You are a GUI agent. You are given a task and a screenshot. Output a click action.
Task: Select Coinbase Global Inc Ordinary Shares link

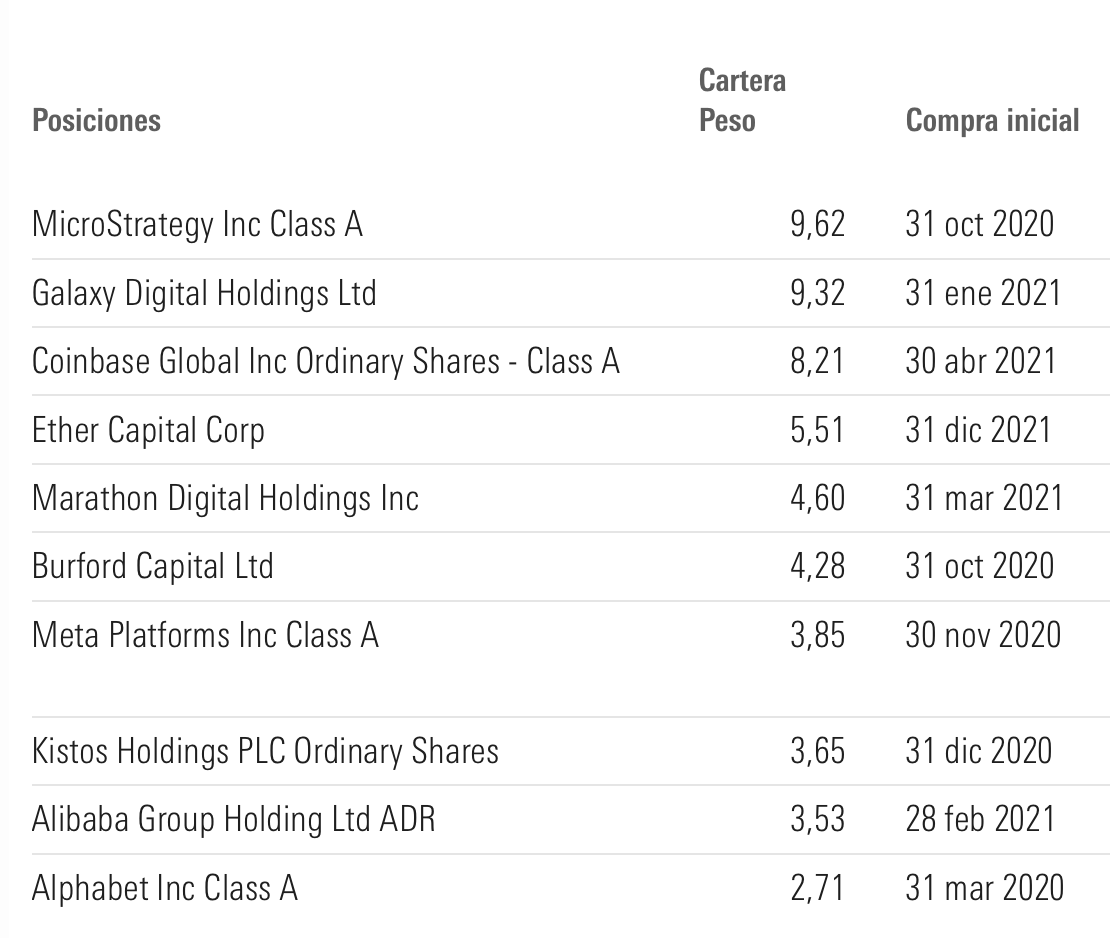pos(326,361)
